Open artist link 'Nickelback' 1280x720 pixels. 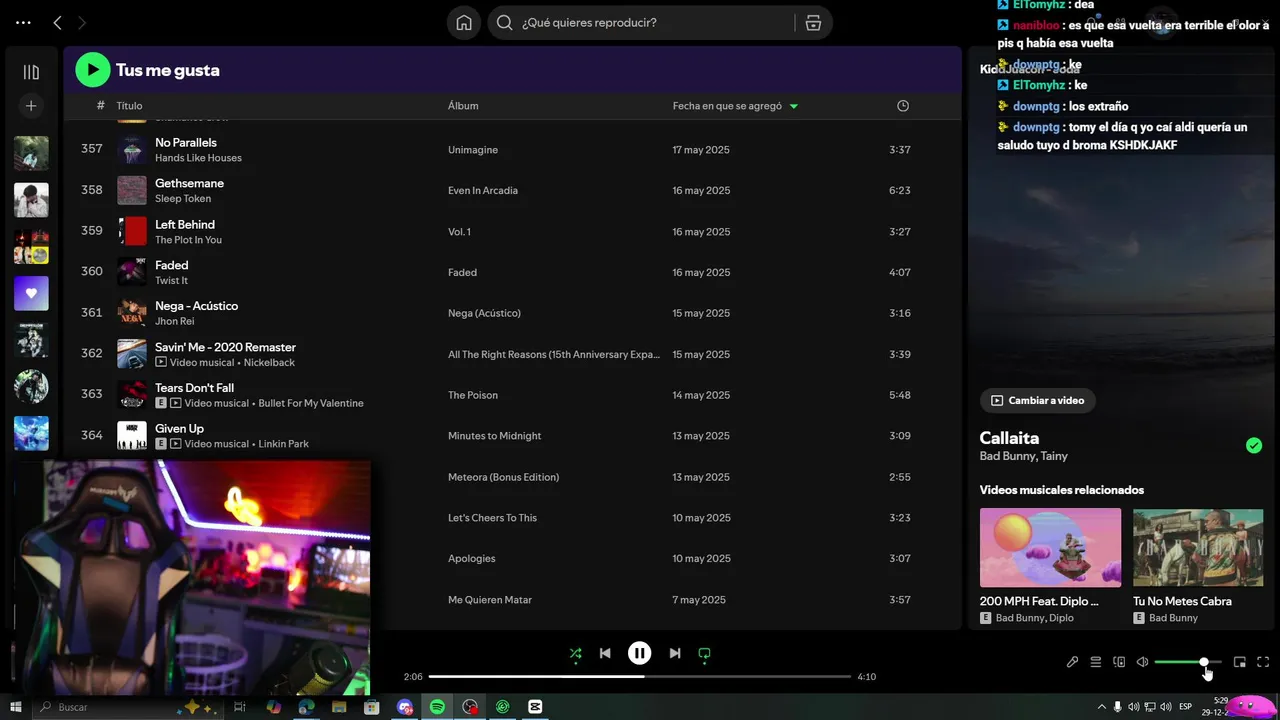pos(269,363)
